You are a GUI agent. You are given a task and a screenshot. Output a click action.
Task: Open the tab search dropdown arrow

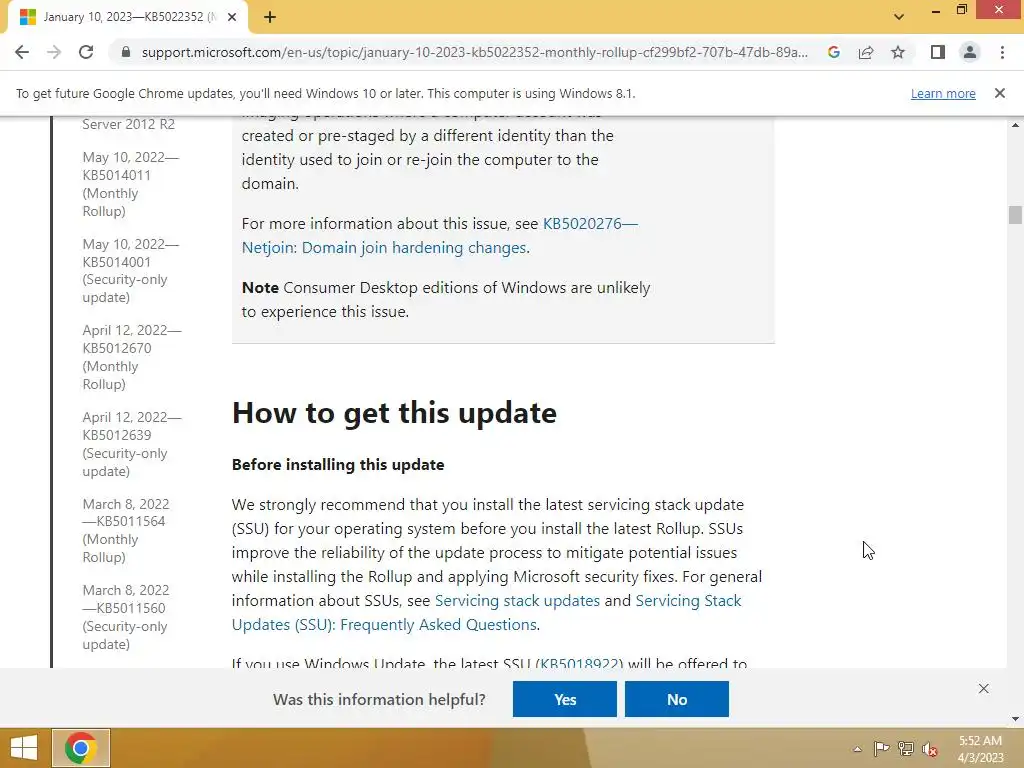coord(899,17)
